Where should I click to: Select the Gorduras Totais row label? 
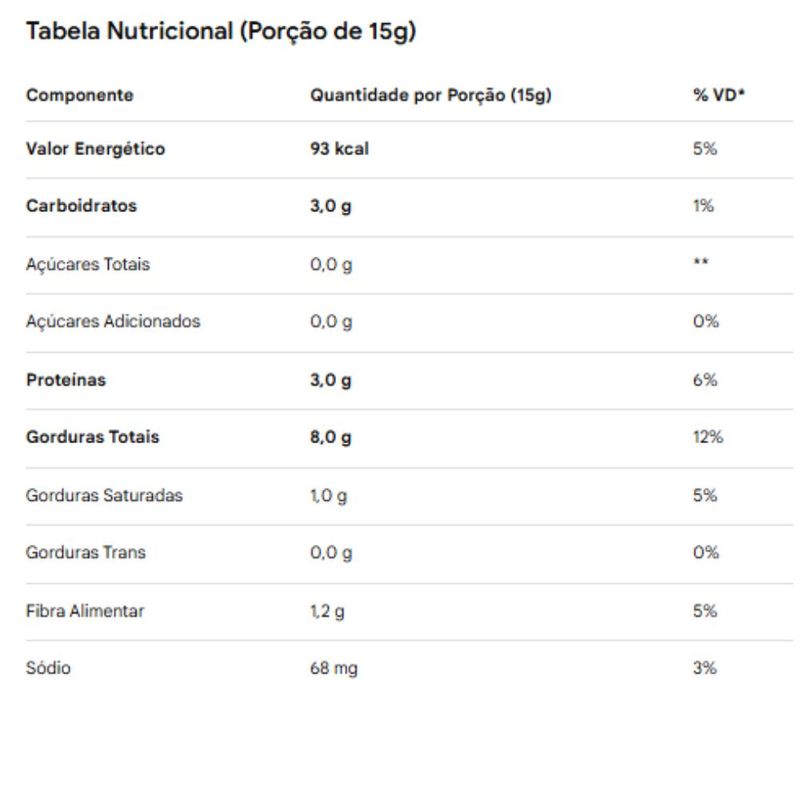pos(92,437)
